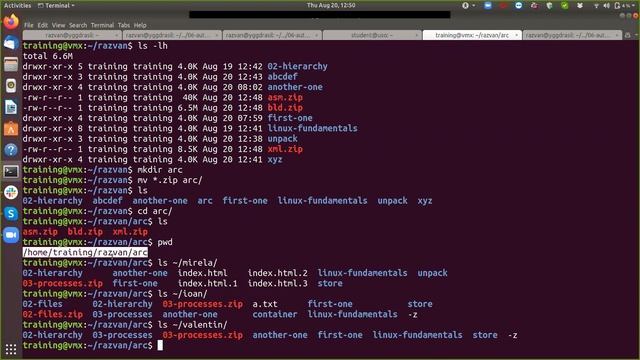This screenshot has width=640, height=360.
Task: Click the 'ls ~/valentin/' command text
Action: 192,324
